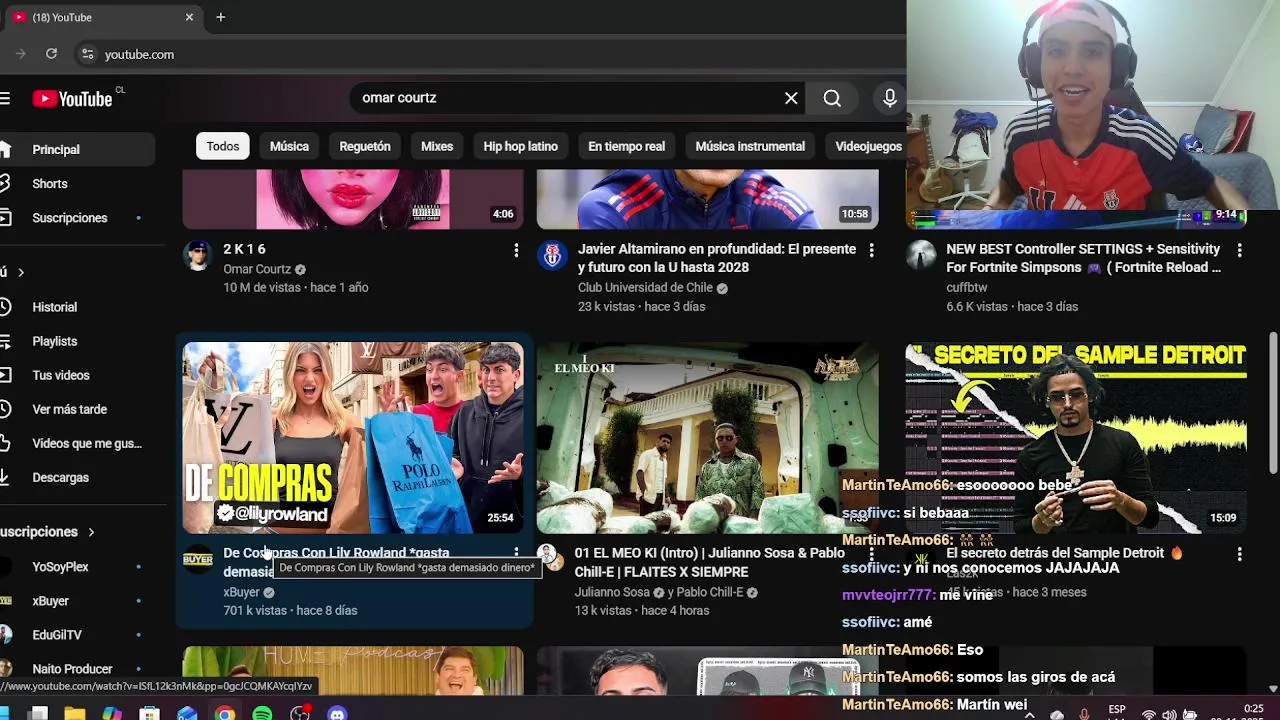Screen dimensions: 1280x720
Task: Click the volume icon in system tray
Action: (1169, 714)
